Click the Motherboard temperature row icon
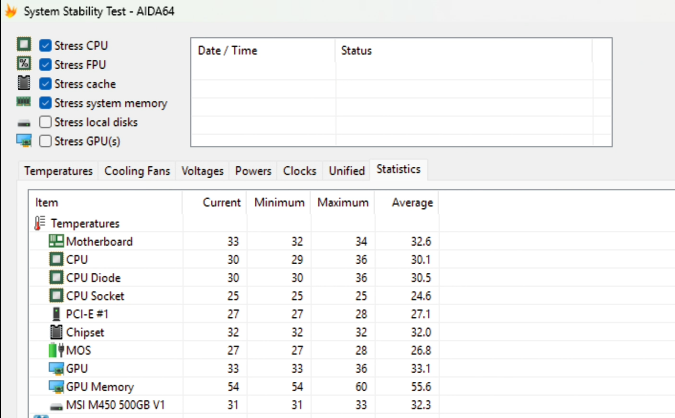Viewport: 675px width, 418px height. click(x=56, y=242)
